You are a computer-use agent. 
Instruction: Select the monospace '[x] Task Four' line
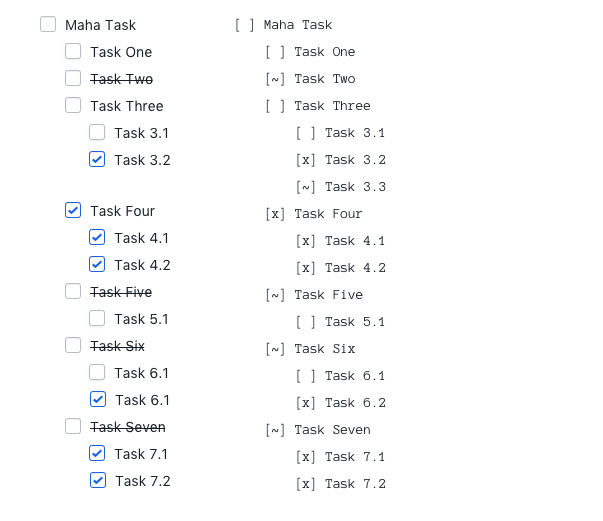coord(314,214)
